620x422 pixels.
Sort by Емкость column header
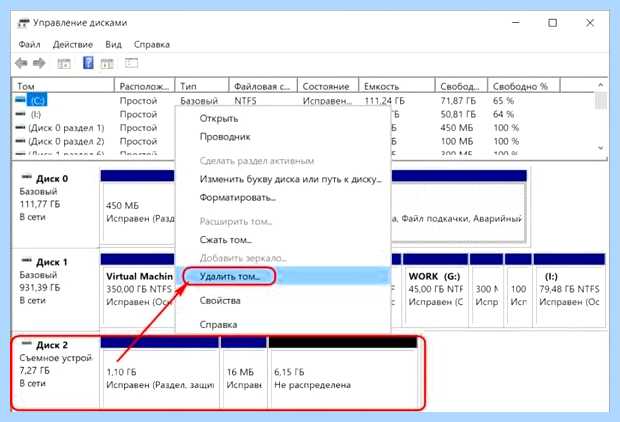click(397, 86)
